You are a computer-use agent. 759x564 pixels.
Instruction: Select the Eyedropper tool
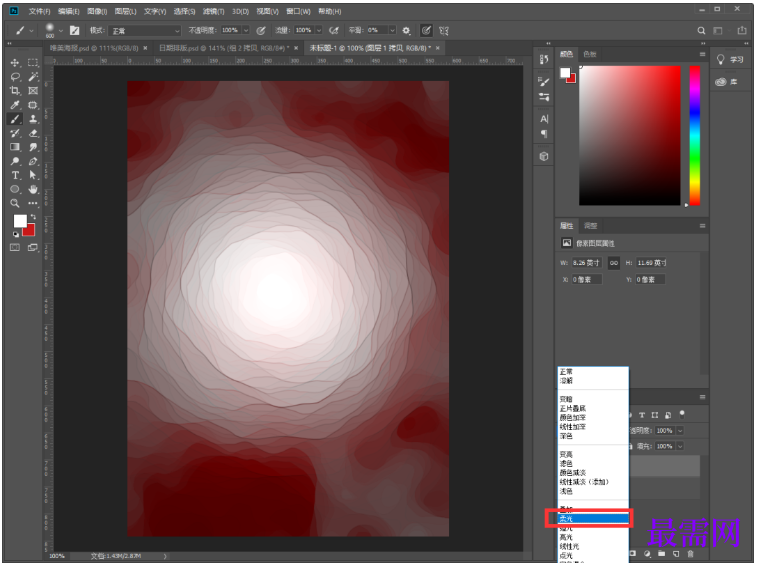pyautogui.click(x=15, y=105)
